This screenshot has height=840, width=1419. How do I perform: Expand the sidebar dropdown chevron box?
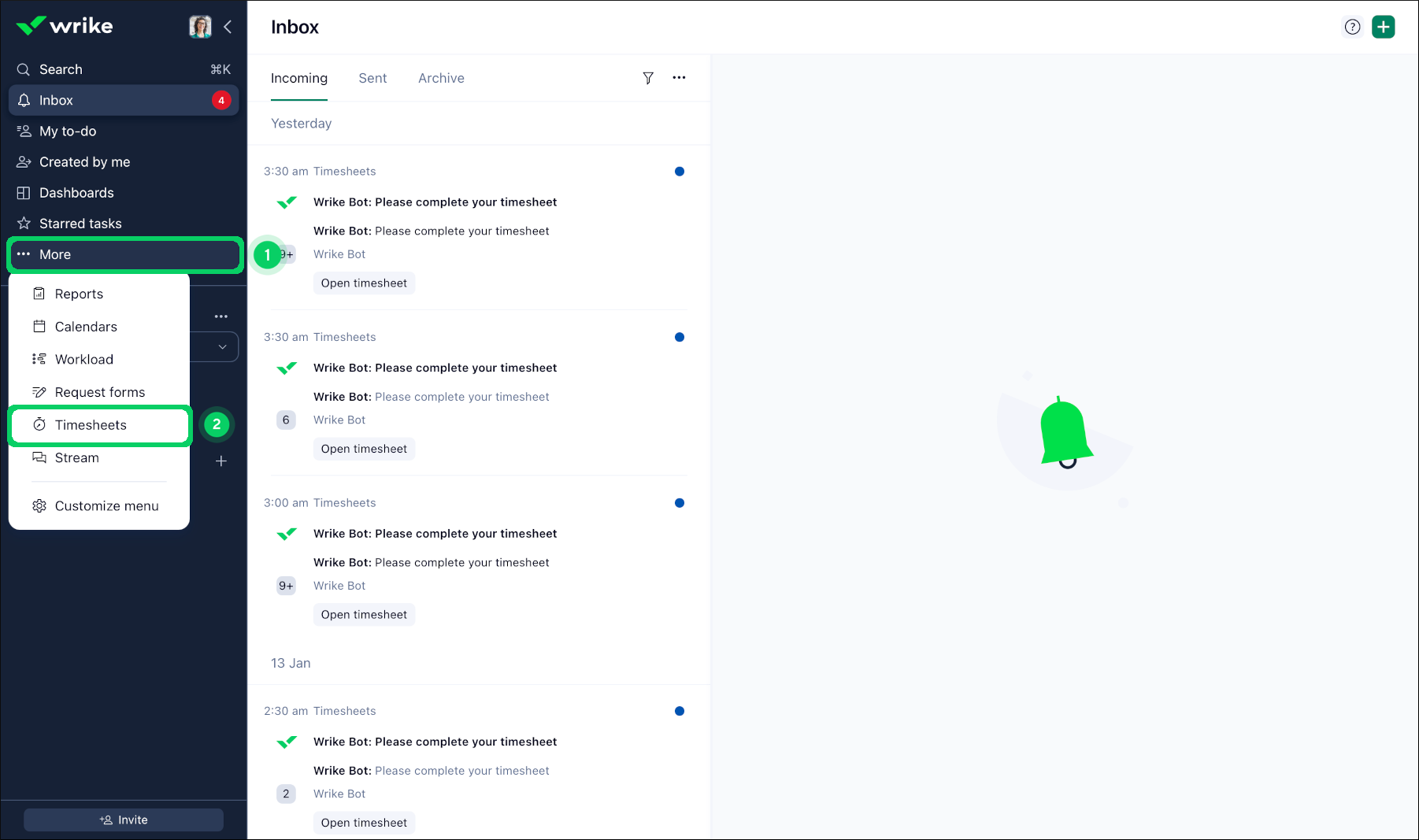click(222, 347)
